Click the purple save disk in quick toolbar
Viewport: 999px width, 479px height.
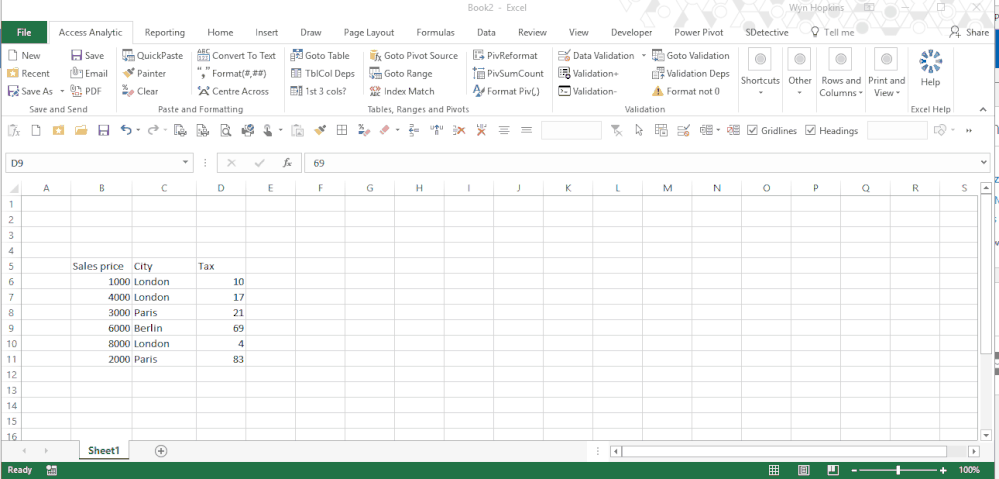coord(103,131)
